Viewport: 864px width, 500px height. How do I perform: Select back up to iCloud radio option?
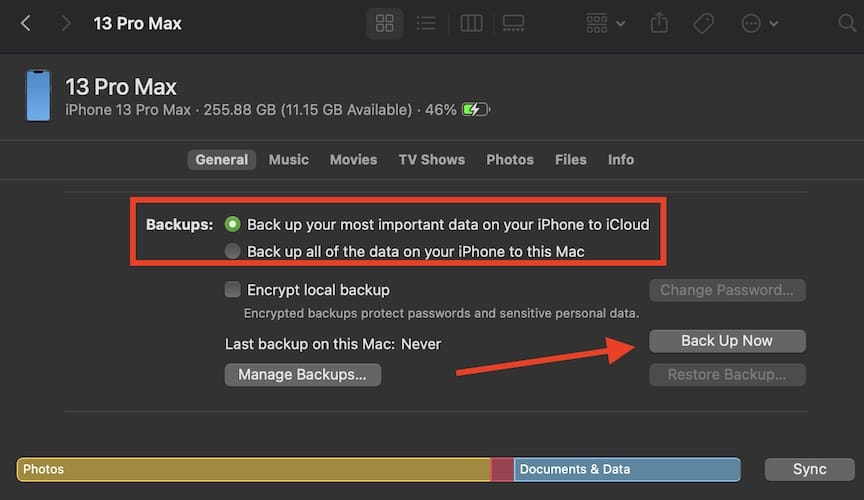tap(233, 224)
